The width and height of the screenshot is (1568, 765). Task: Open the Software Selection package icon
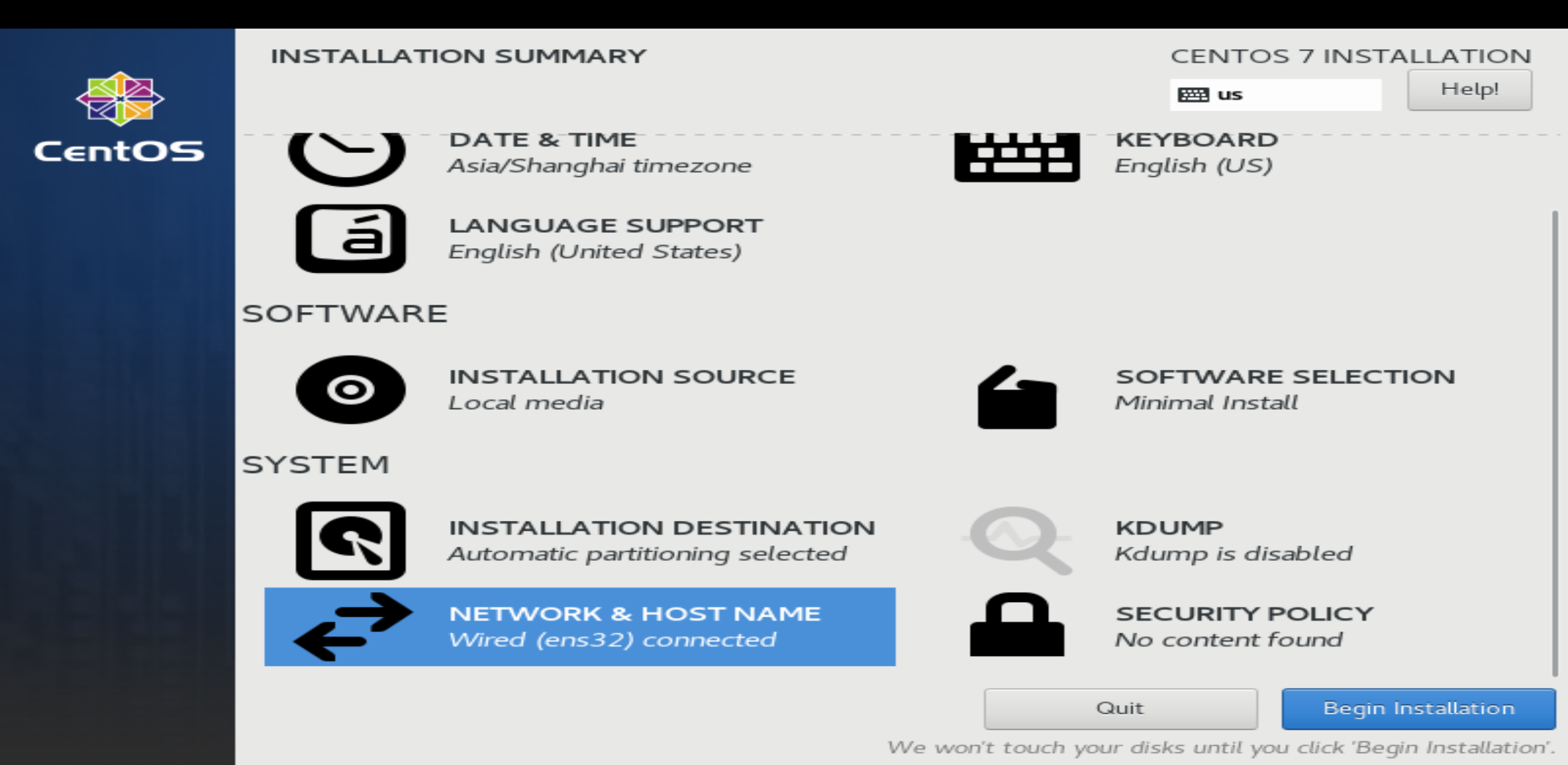click(x=1017, y=397)
